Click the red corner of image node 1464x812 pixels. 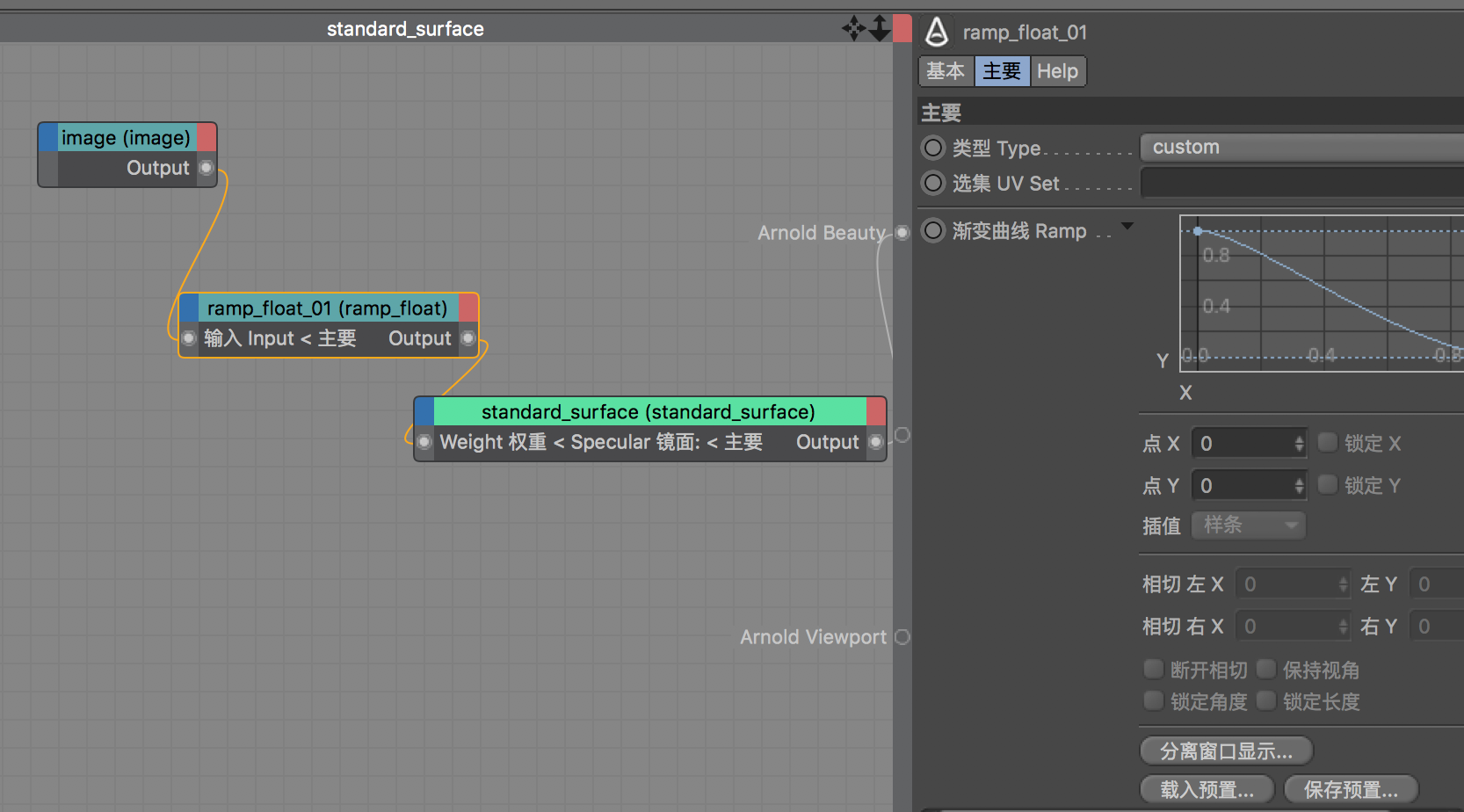(207, 137)
